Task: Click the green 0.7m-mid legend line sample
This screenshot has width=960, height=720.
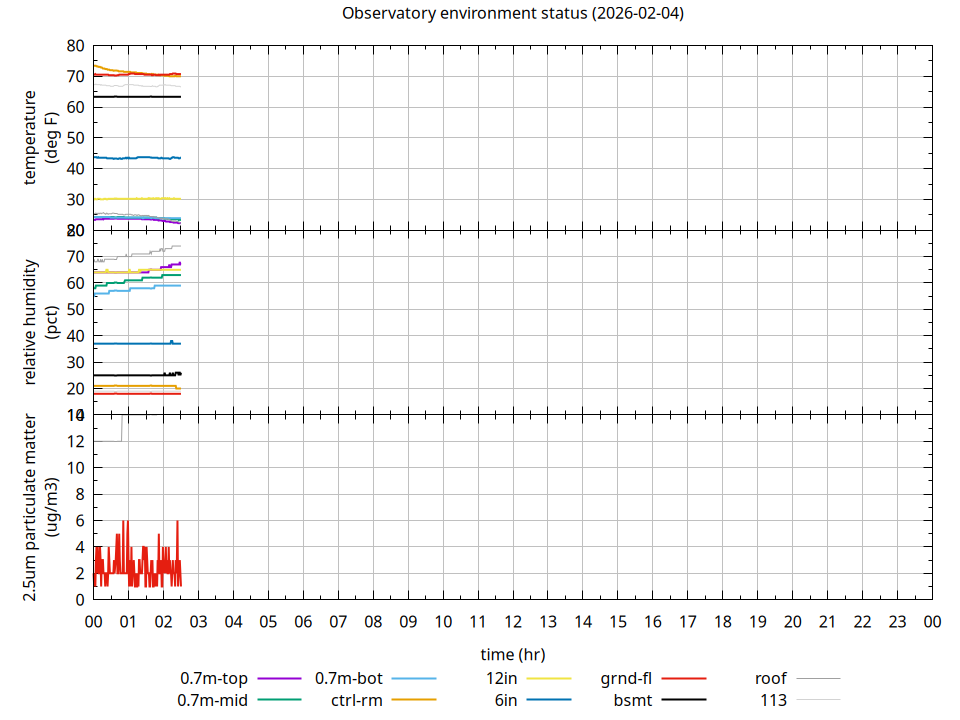Action: coord(278,700)
